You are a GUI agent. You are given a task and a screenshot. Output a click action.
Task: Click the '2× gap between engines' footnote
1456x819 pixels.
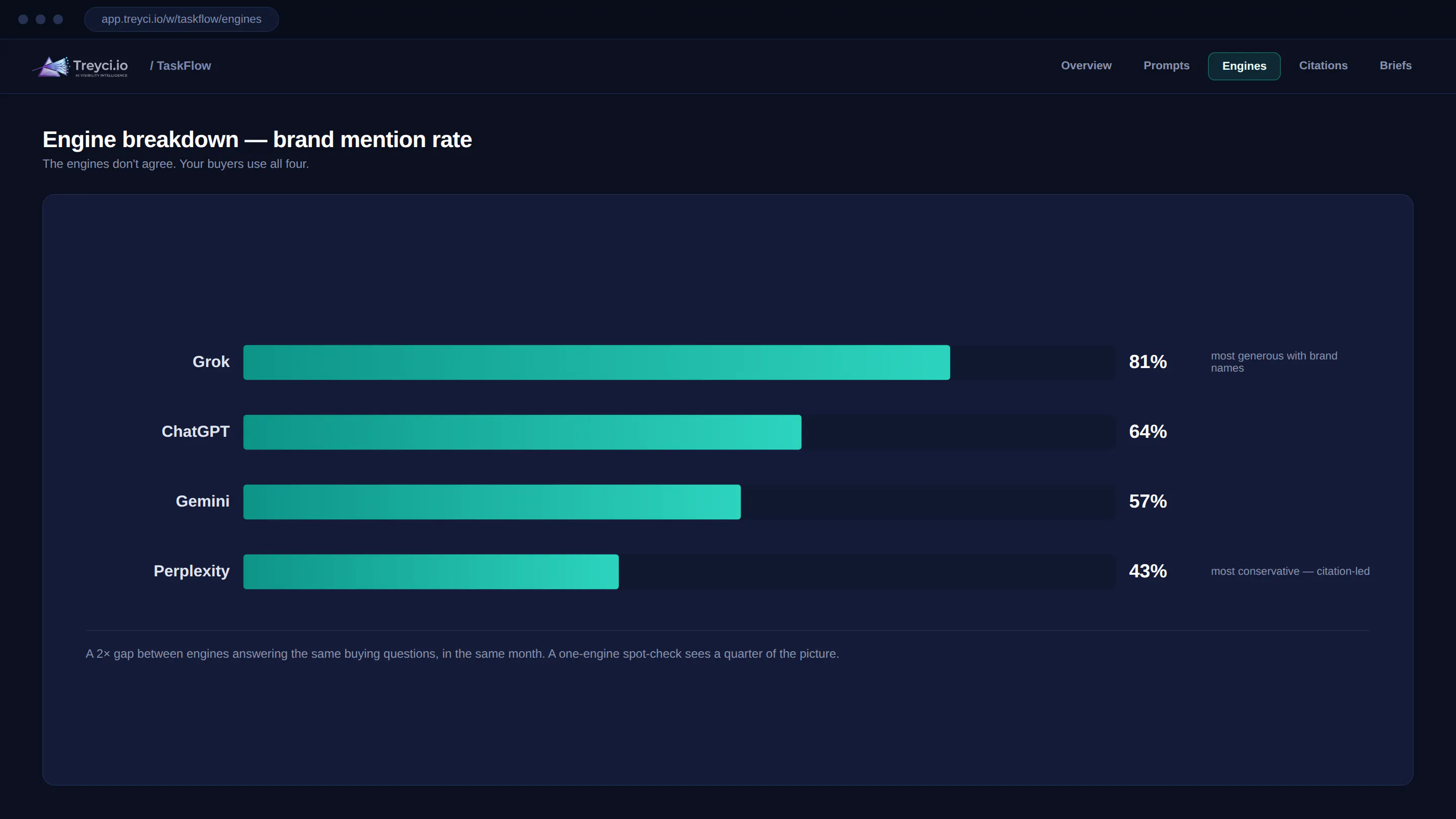click(462, 654)
